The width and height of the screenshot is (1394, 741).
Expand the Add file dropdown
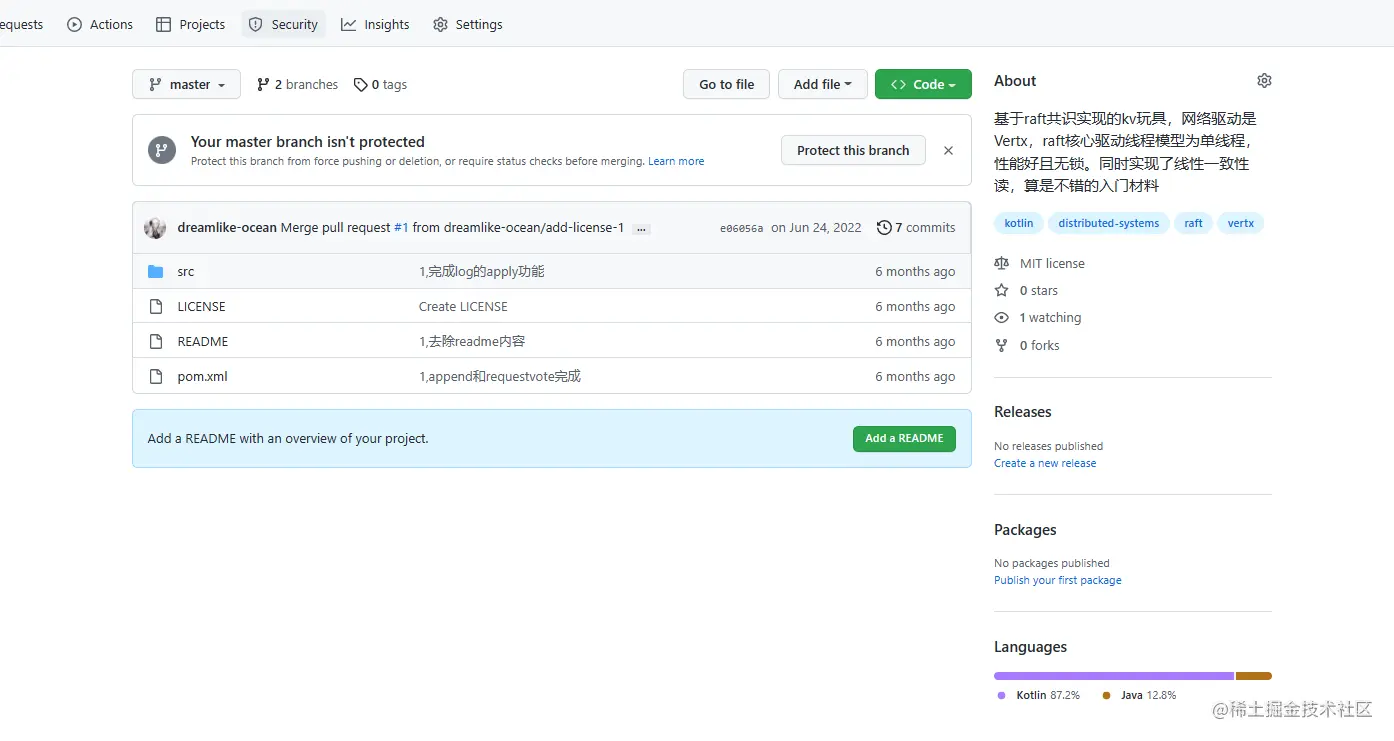coord(822,84)
